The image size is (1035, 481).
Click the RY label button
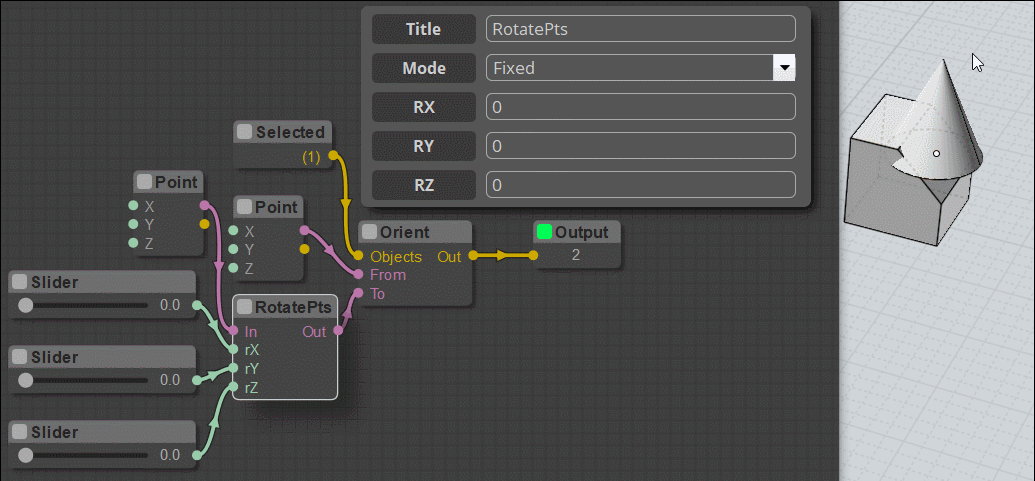[424, 146]
